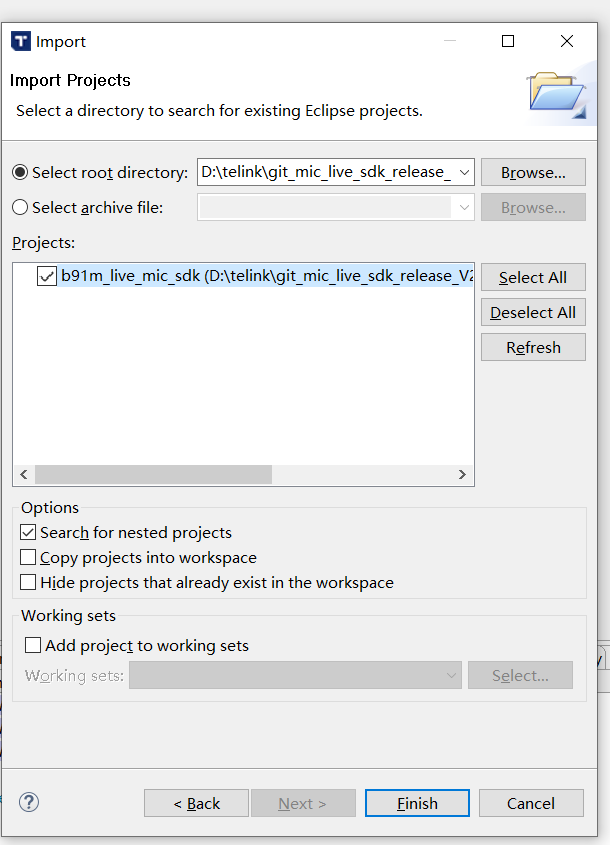Click Deselect All
The image size is (610, 845).
[x=533, y=312]
